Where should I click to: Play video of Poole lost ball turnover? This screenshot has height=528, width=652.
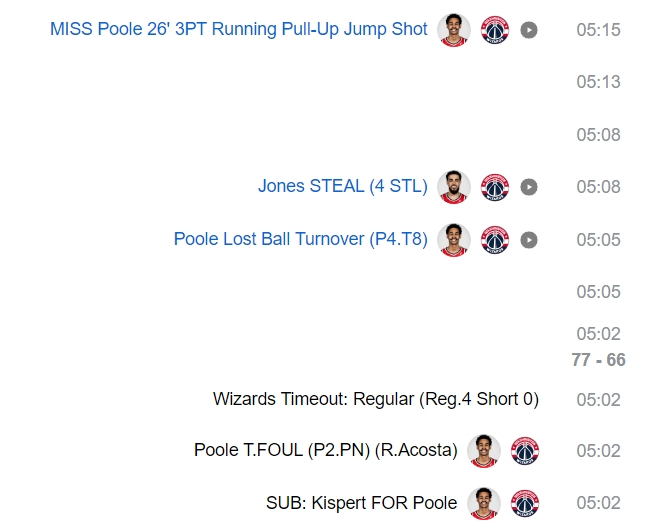click(529, 240)
